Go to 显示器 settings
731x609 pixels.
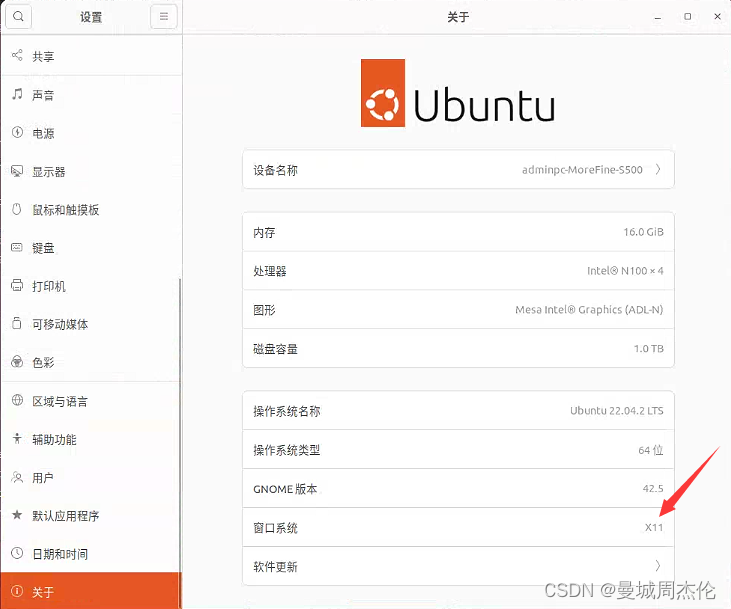point(91,172)
